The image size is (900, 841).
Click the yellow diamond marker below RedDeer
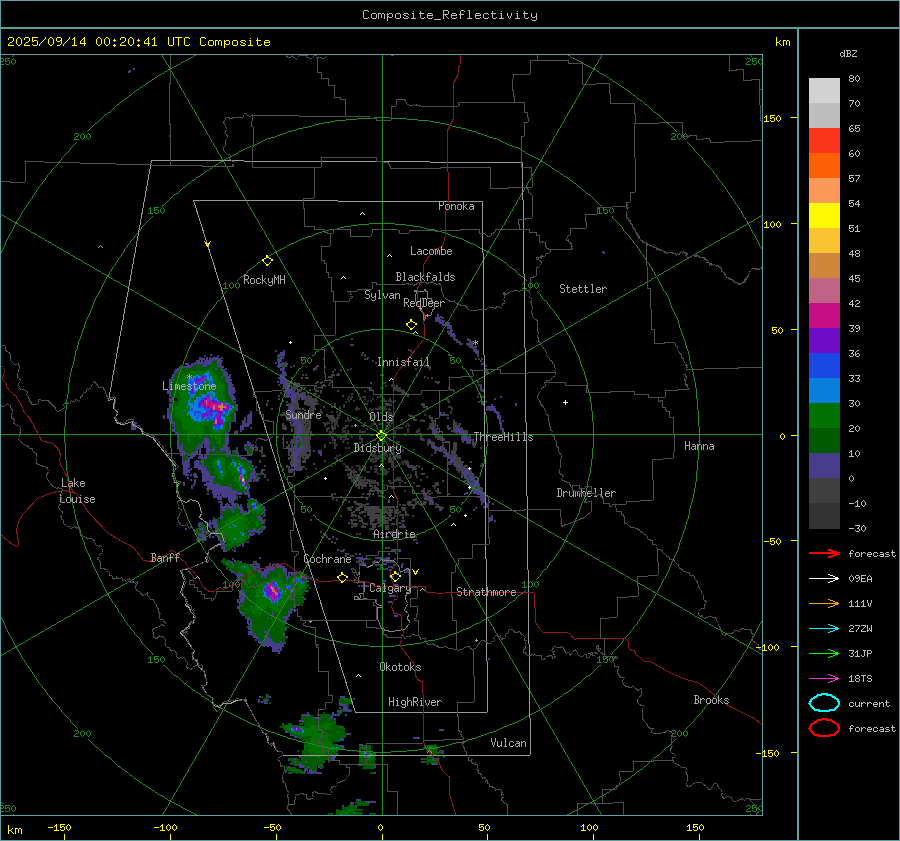pos(411,325)
